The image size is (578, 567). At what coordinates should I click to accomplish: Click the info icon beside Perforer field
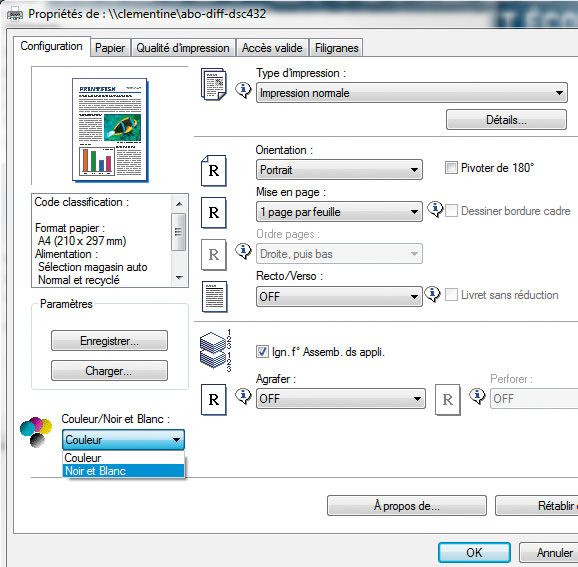pos(477,396)
